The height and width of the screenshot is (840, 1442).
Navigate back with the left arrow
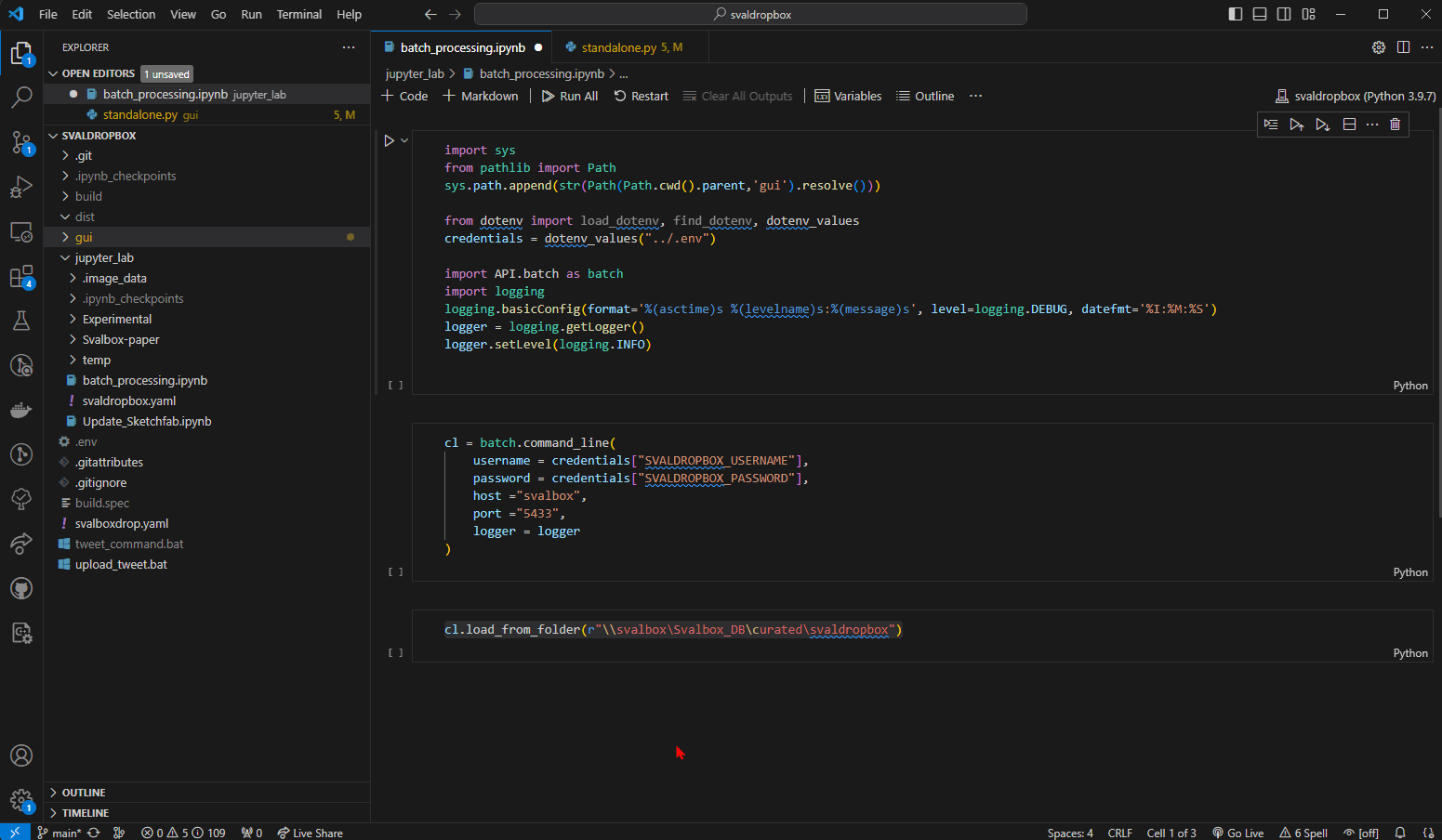point(430,14)
